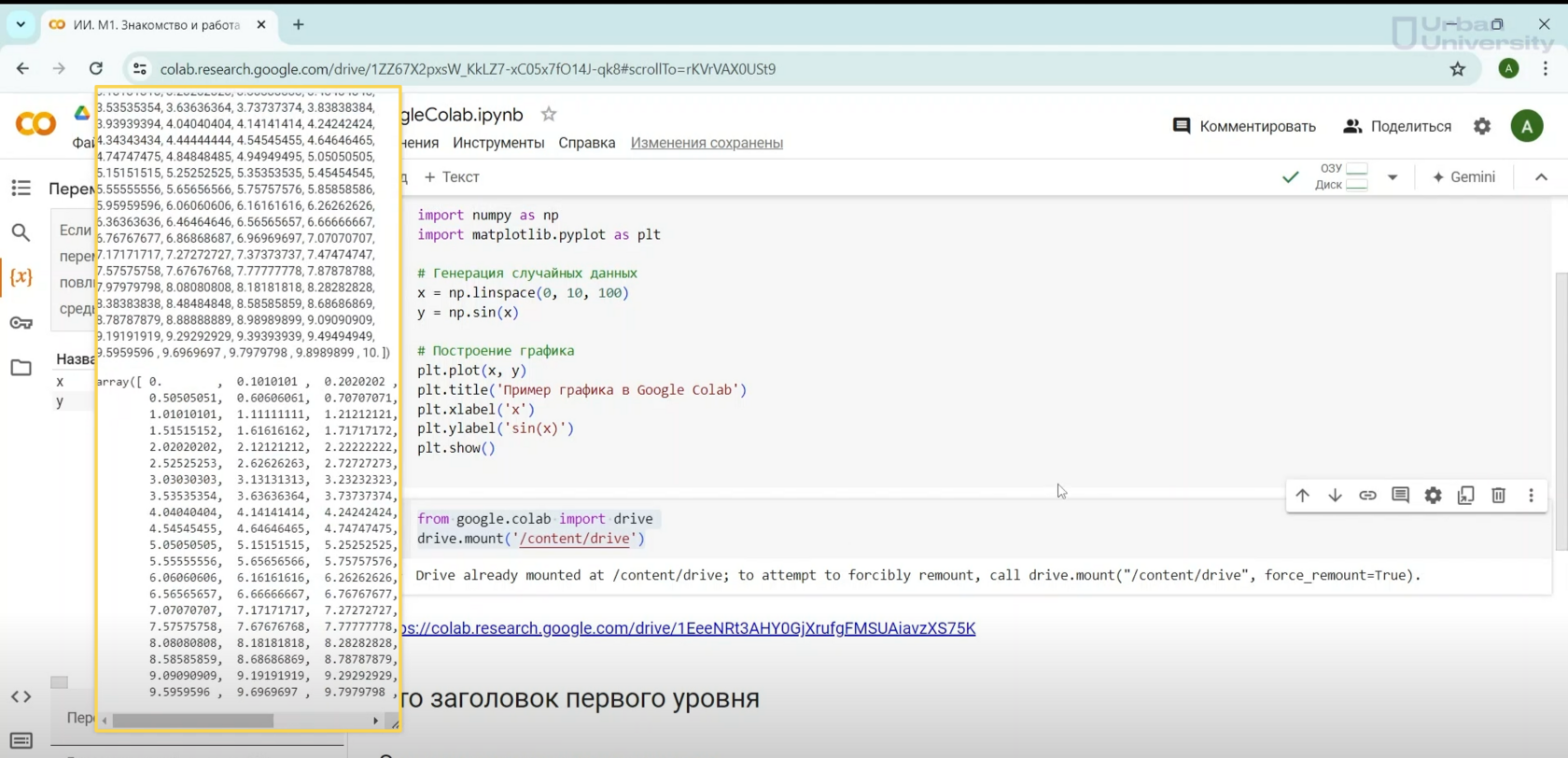The image size is (1568, 758).
Task: Move the selected cell up
Action: click(x=1302, y=496)
